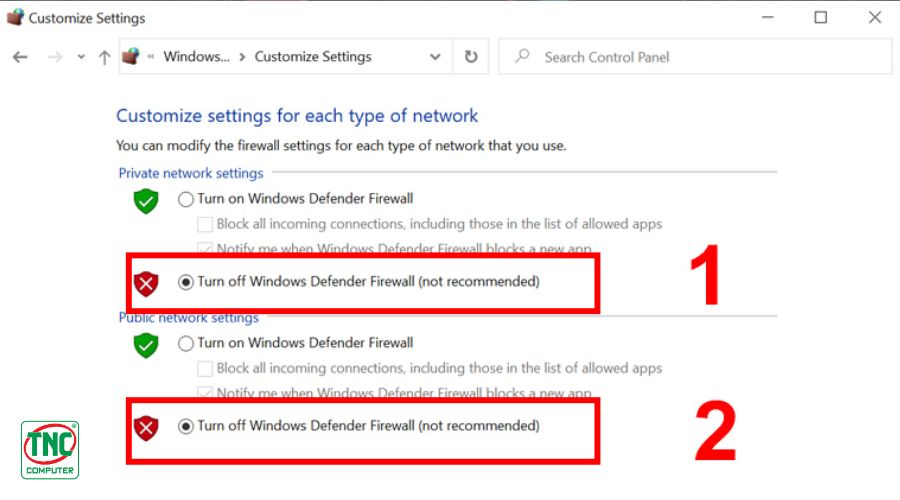
Task: Click the Control Panel icon in the address bar
Action: [x=131, y=56]
